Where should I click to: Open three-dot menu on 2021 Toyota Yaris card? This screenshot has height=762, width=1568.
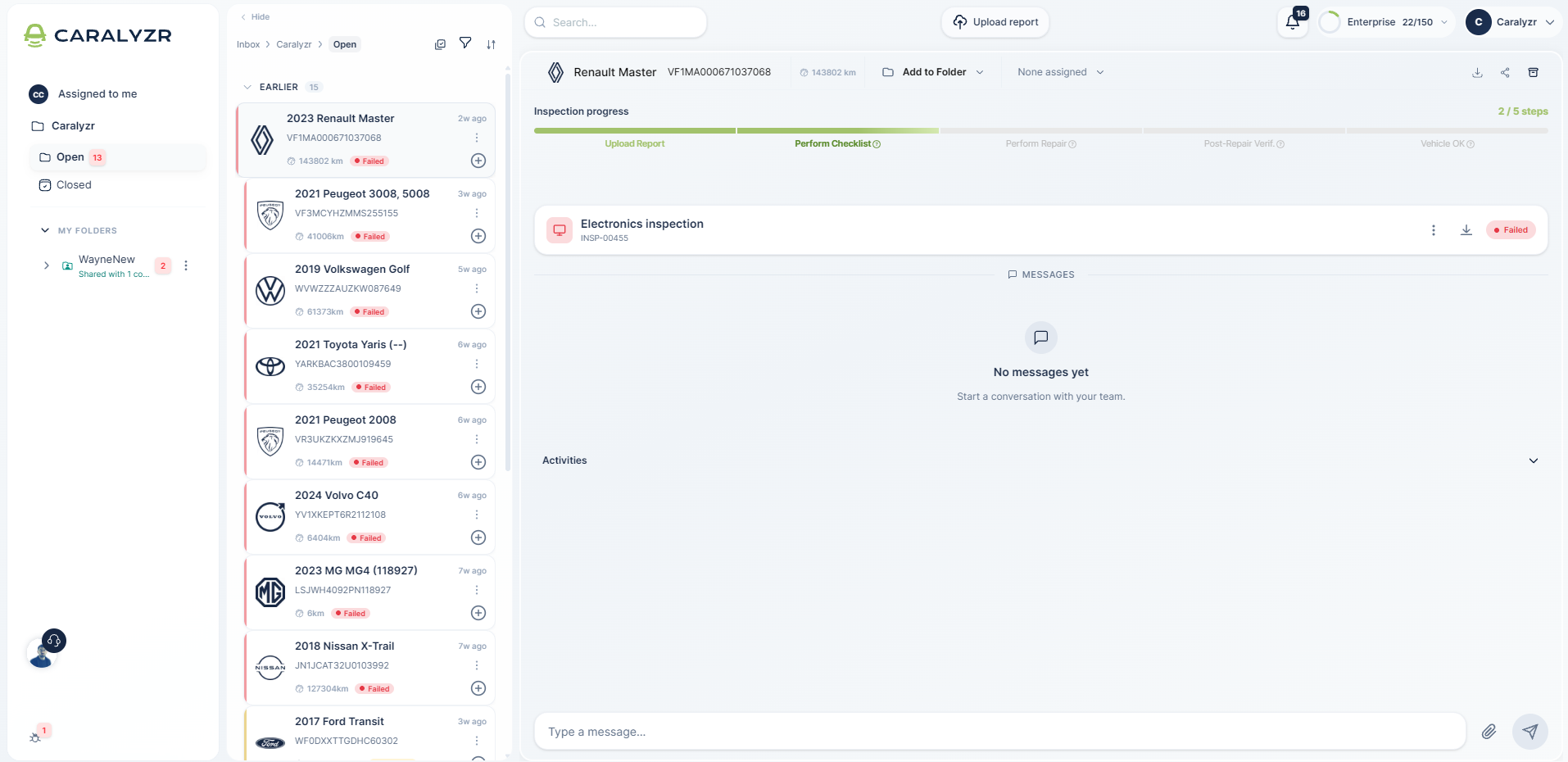[477, 364]
